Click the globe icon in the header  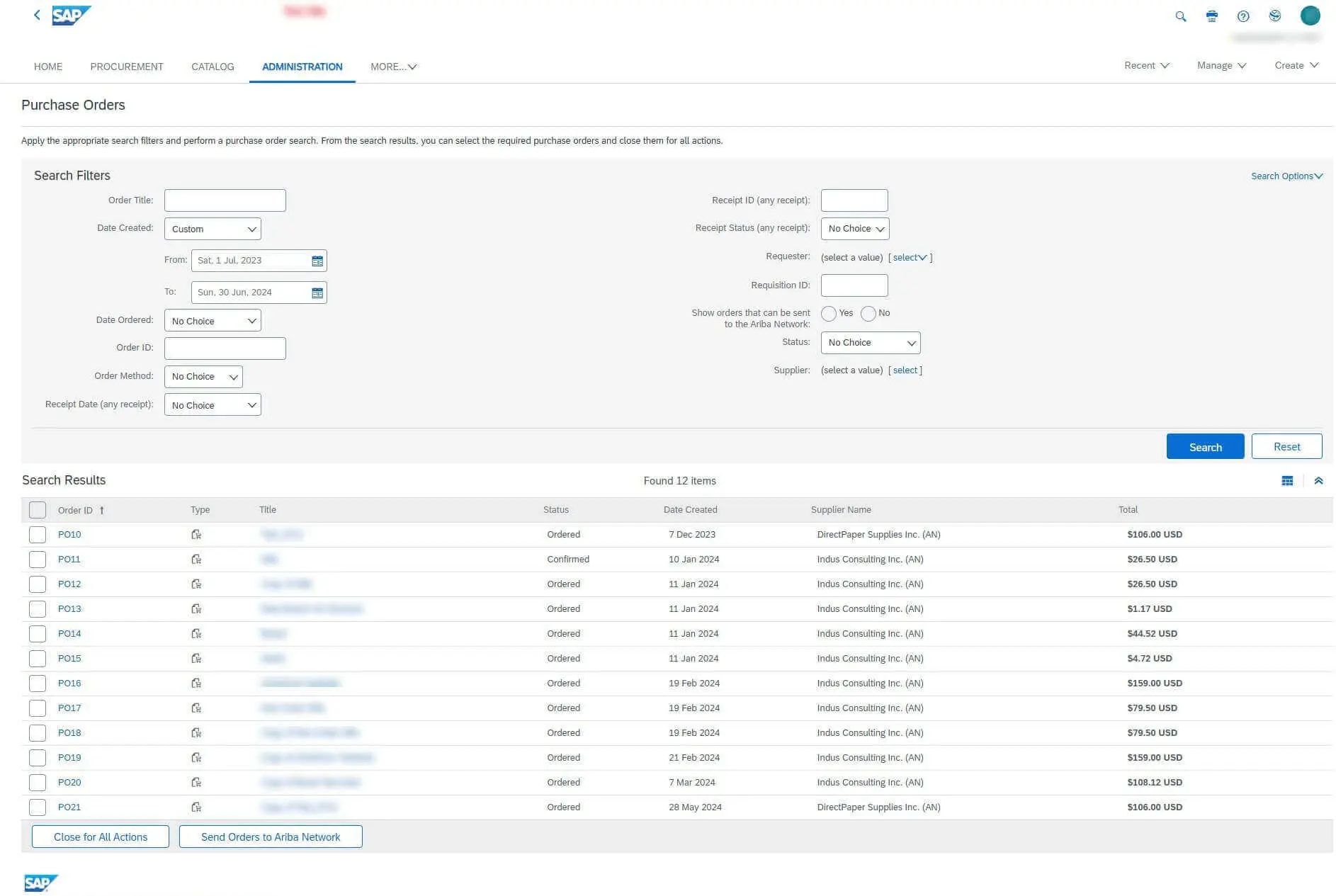(1275, 16)
